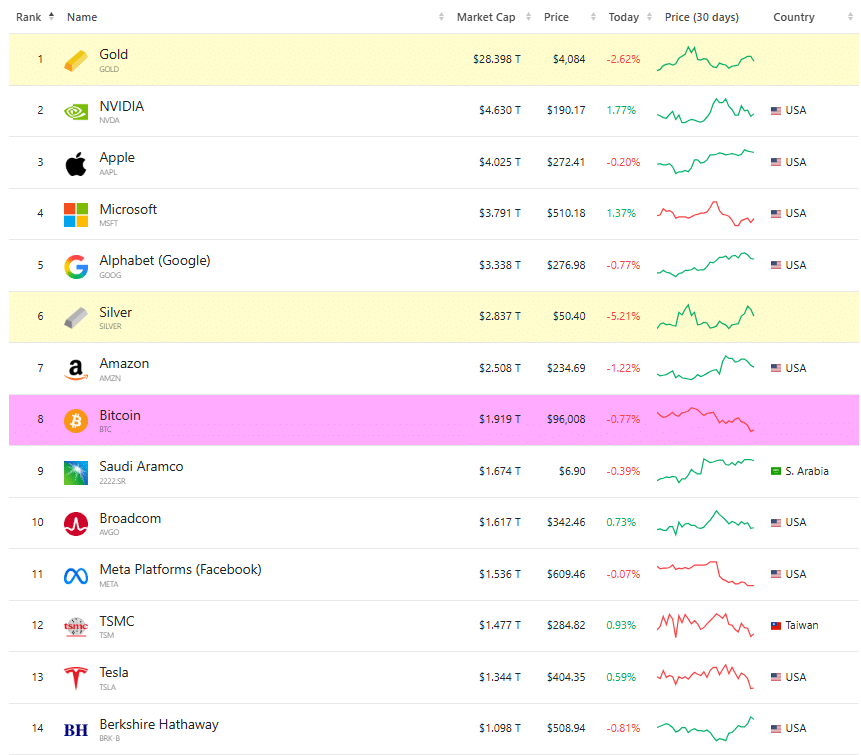Click the Amazon logo icon
The image size is (861, 755).
pos(76,369)
